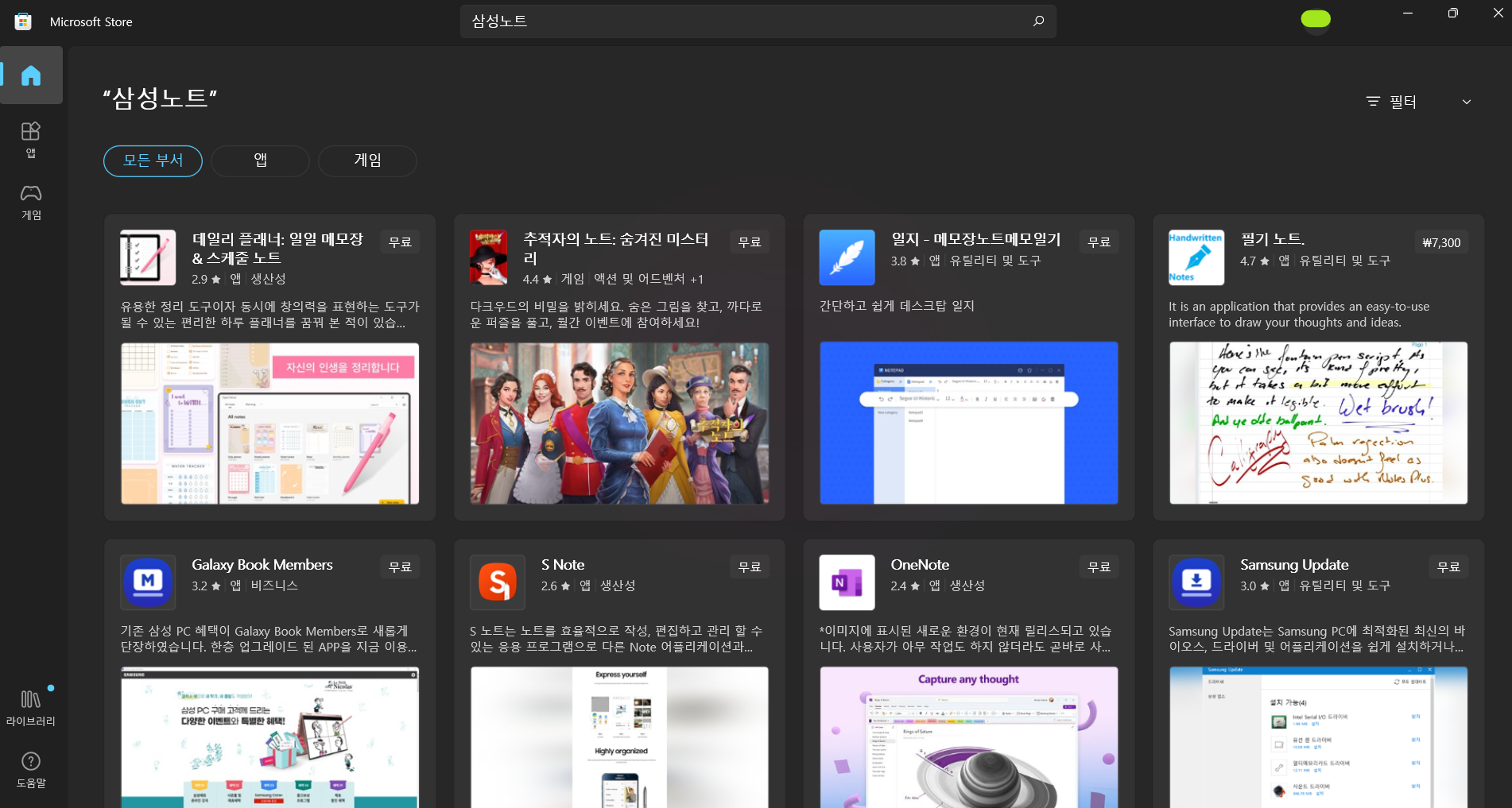
Task: Open the Samsung Update screenshot thumbnail
Action: point(1318,737)
